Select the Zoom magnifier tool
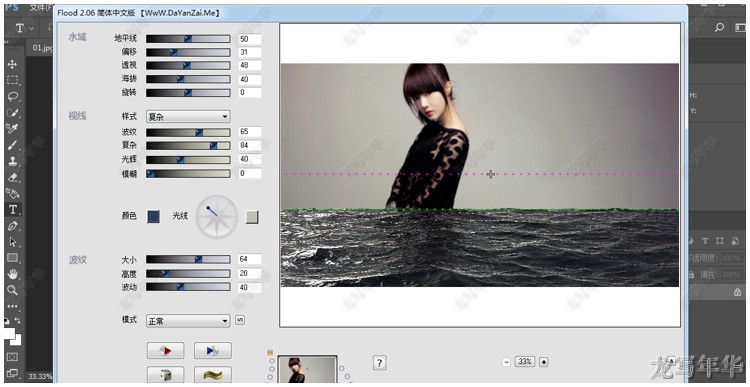The height and width of the screenshot is (387, 750). 12,290
